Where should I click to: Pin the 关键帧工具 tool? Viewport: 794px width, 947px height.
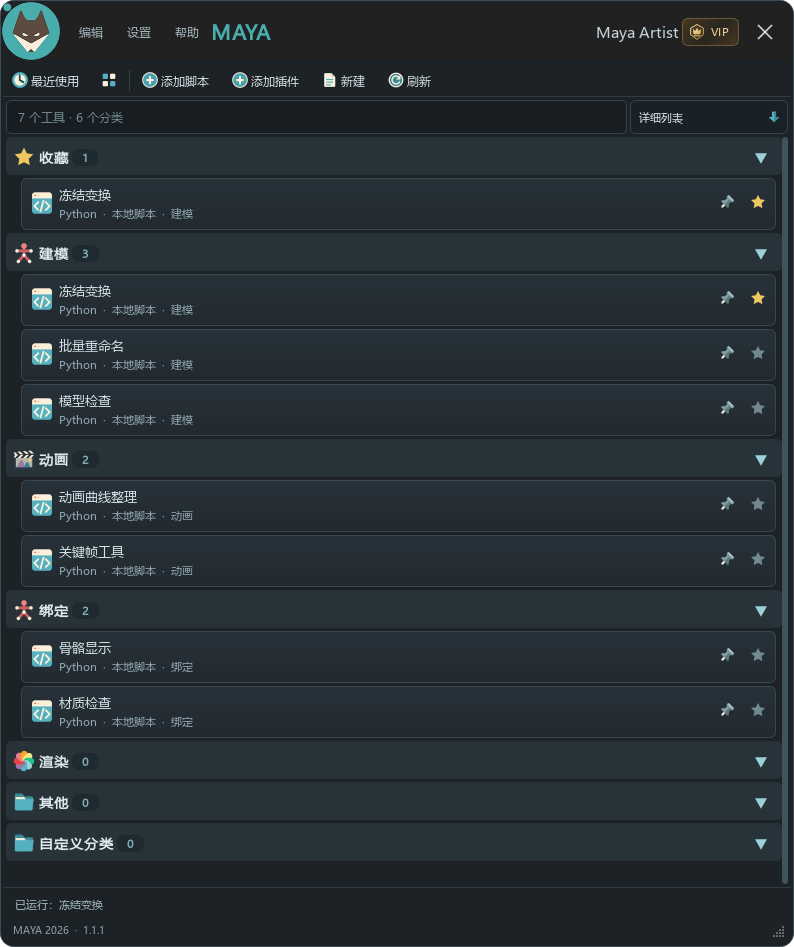click(x=727, y=559)
